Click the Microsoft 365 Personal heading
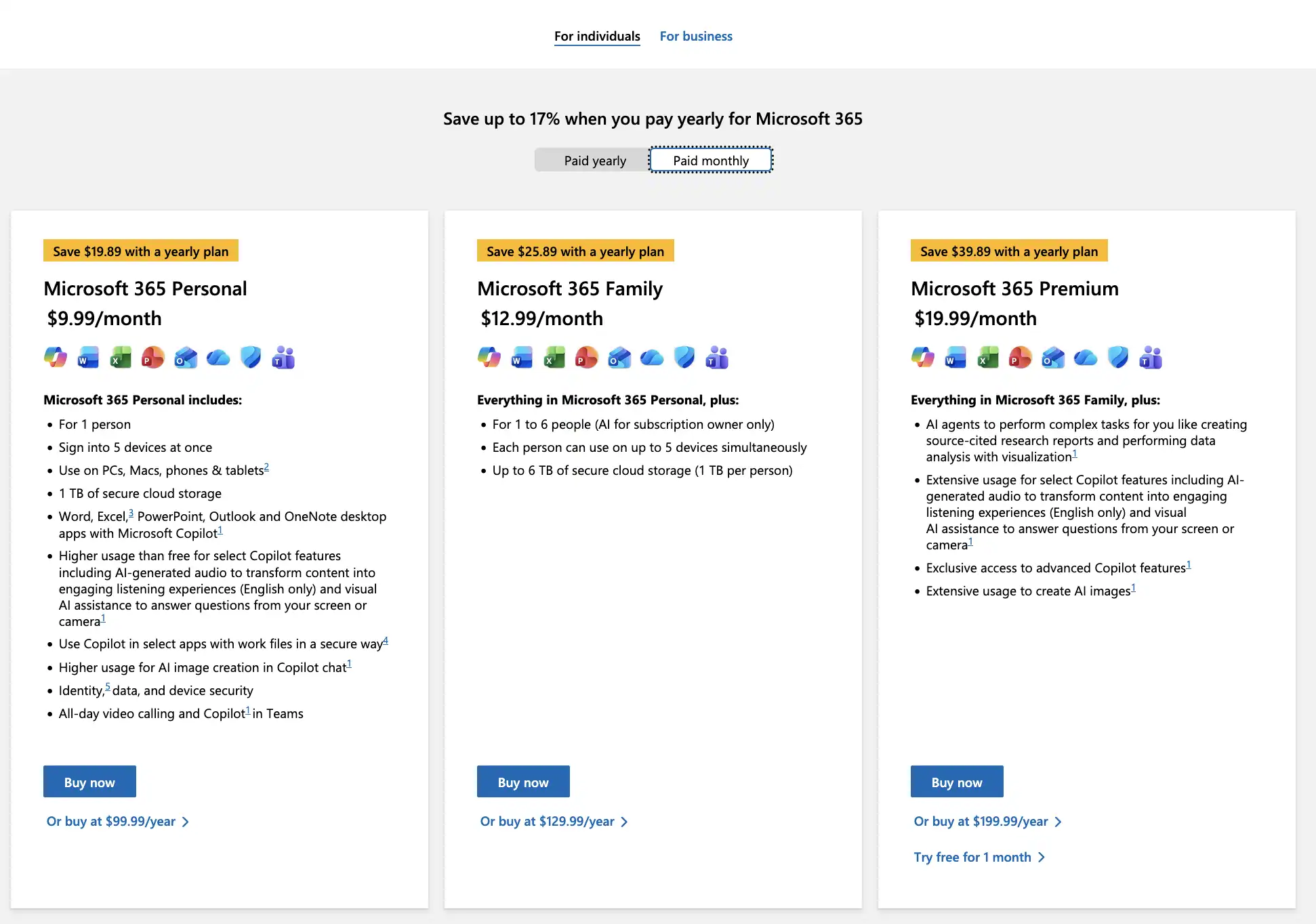 tap(145, 289)
